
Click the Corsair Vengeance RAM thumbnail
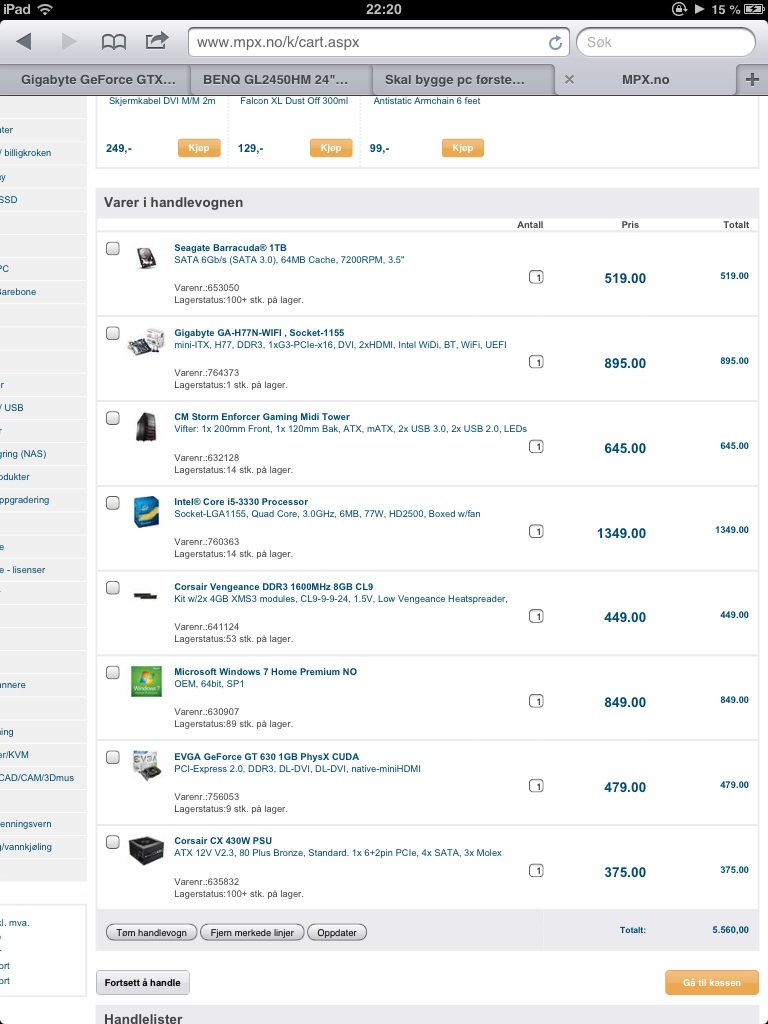pyautogui.click(x=145, y=596)
